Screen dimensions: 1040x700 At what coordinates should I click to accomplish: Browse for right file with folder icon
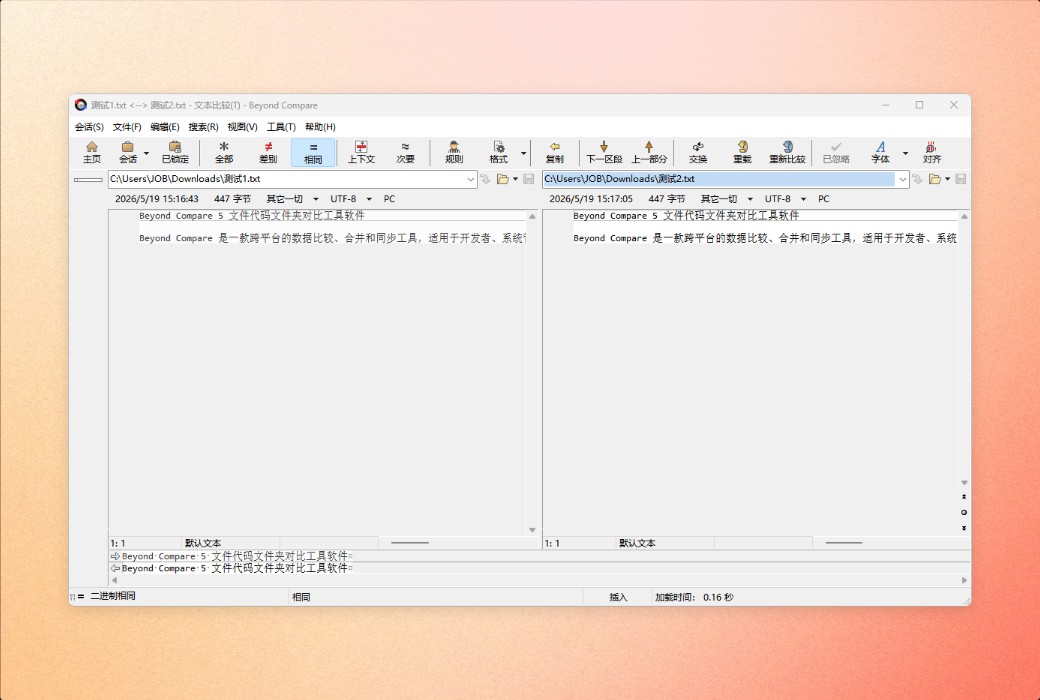pyautogui.click(x=935, y=179)
